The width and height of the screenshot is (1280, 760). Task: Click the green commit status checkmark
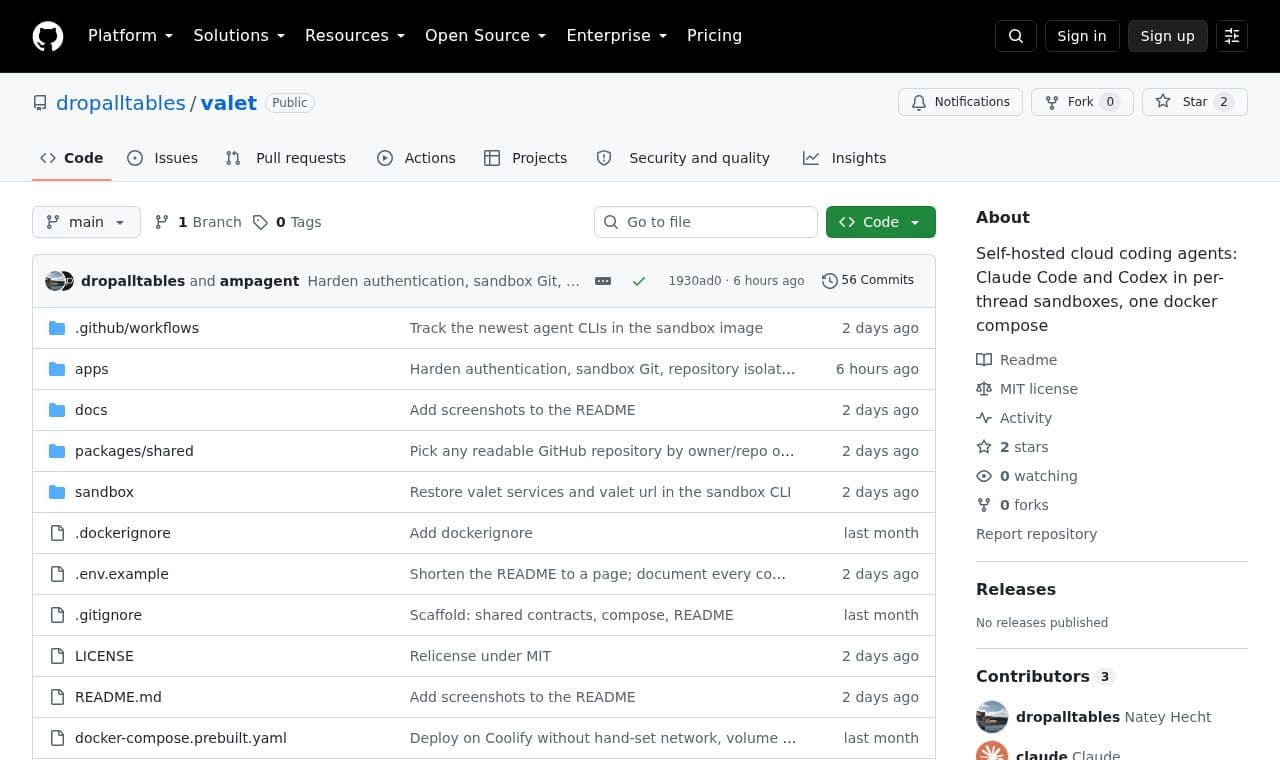click(639, 281)
